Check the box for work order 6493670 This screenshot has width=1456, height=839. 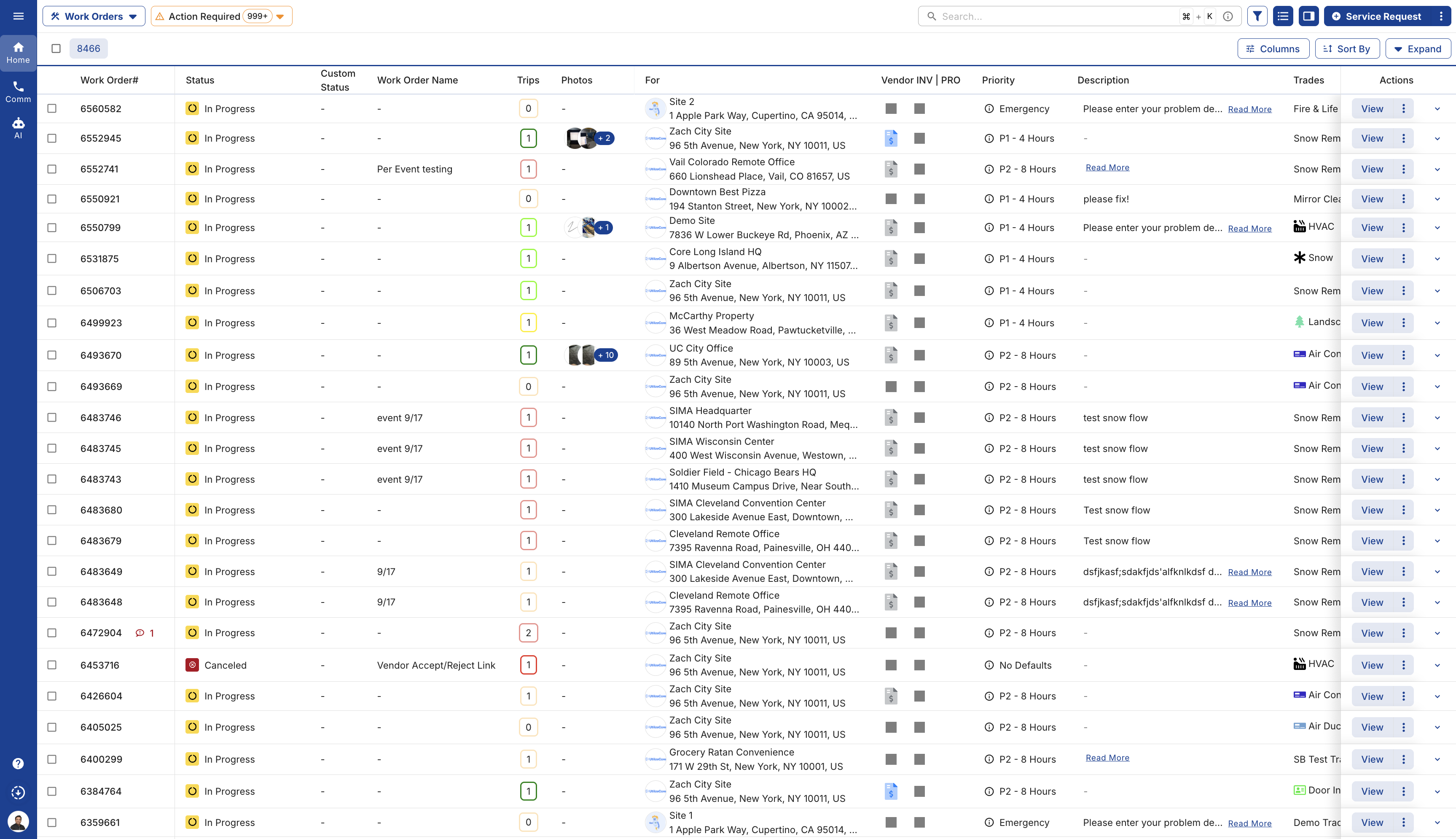coord(52,355)
